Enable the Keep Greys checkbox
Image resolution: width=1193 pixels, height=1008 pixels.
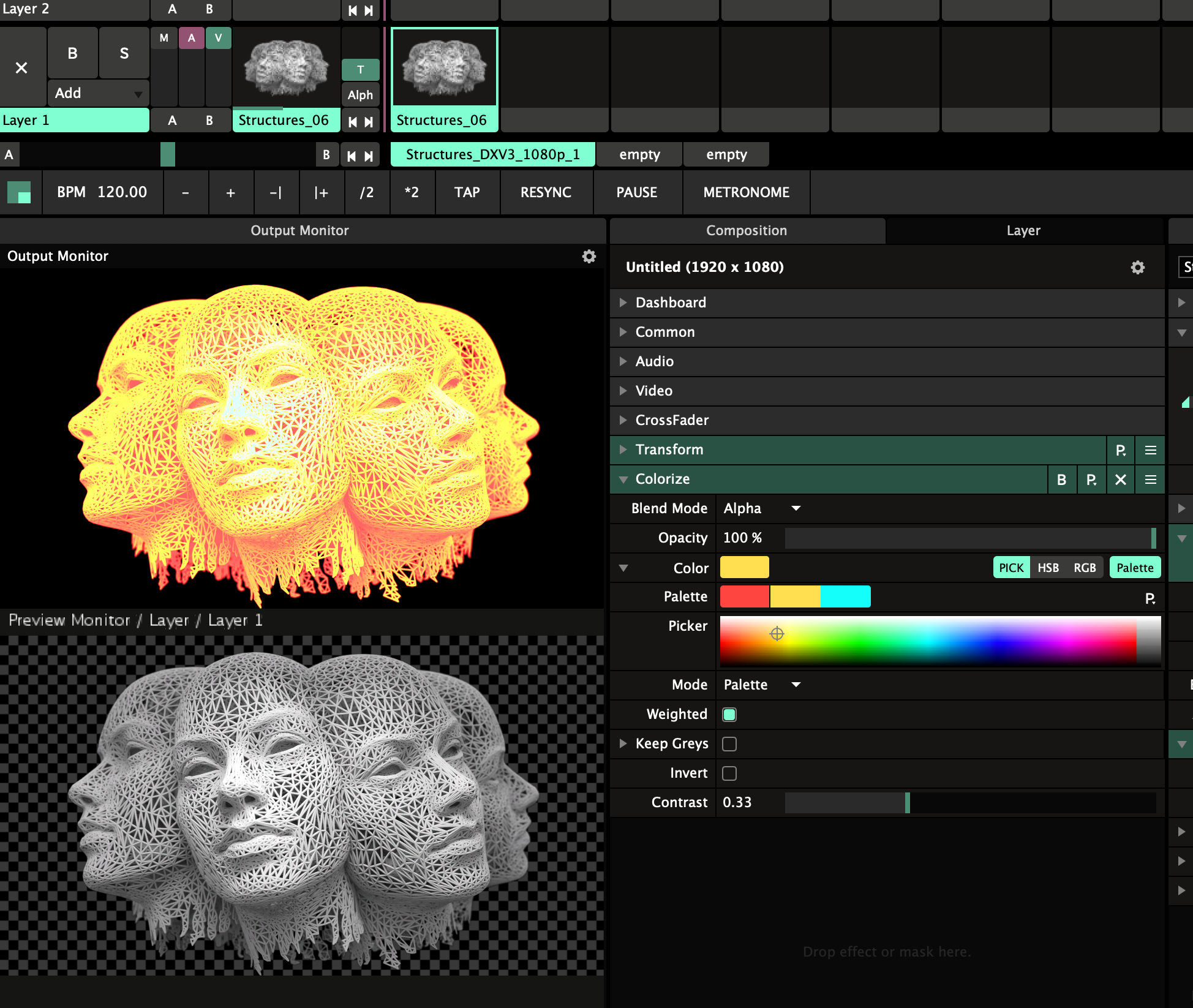tap(729, 743)
